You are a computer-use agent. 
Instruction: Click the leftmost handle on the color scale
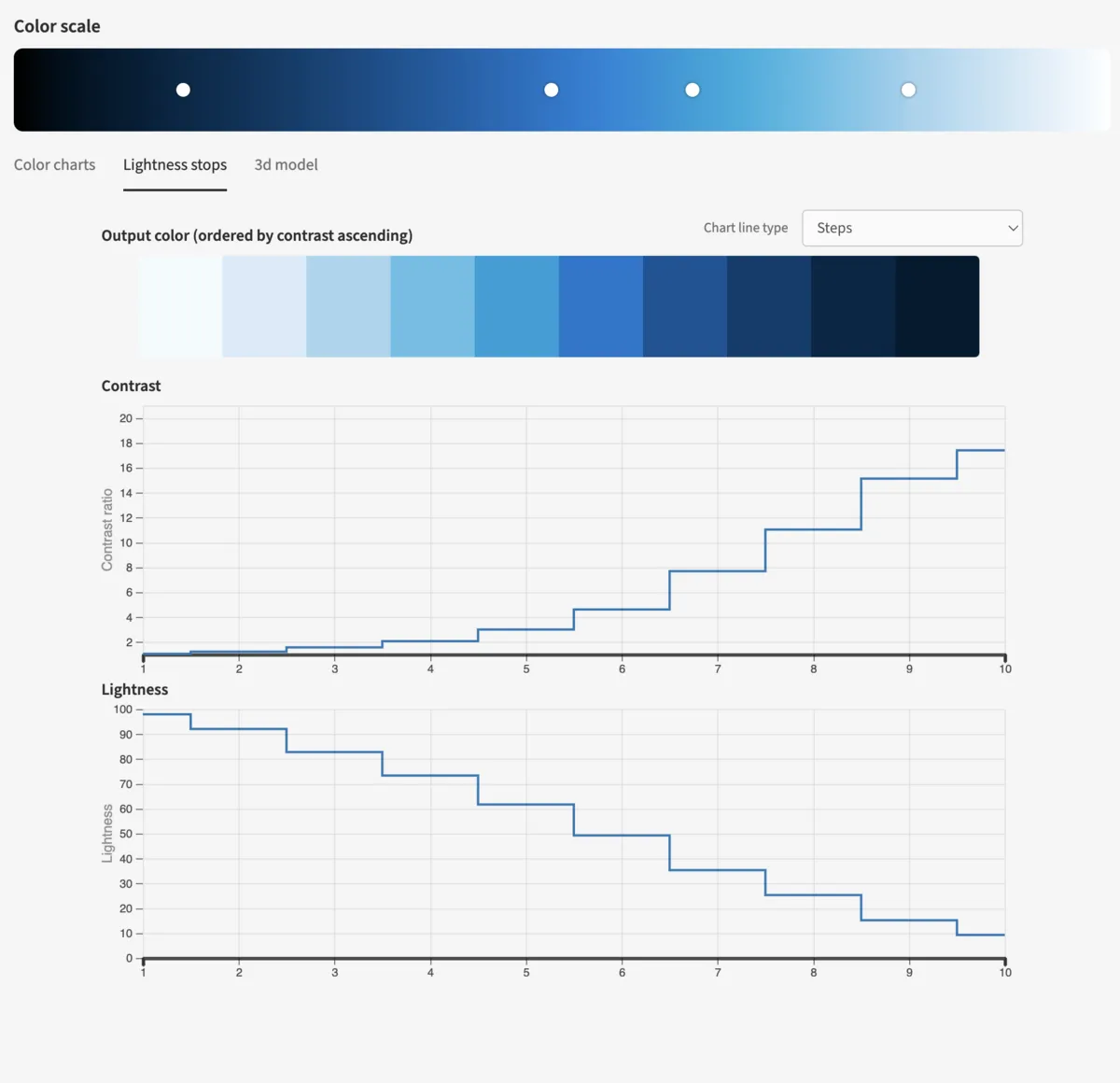[x=183, y=90]
